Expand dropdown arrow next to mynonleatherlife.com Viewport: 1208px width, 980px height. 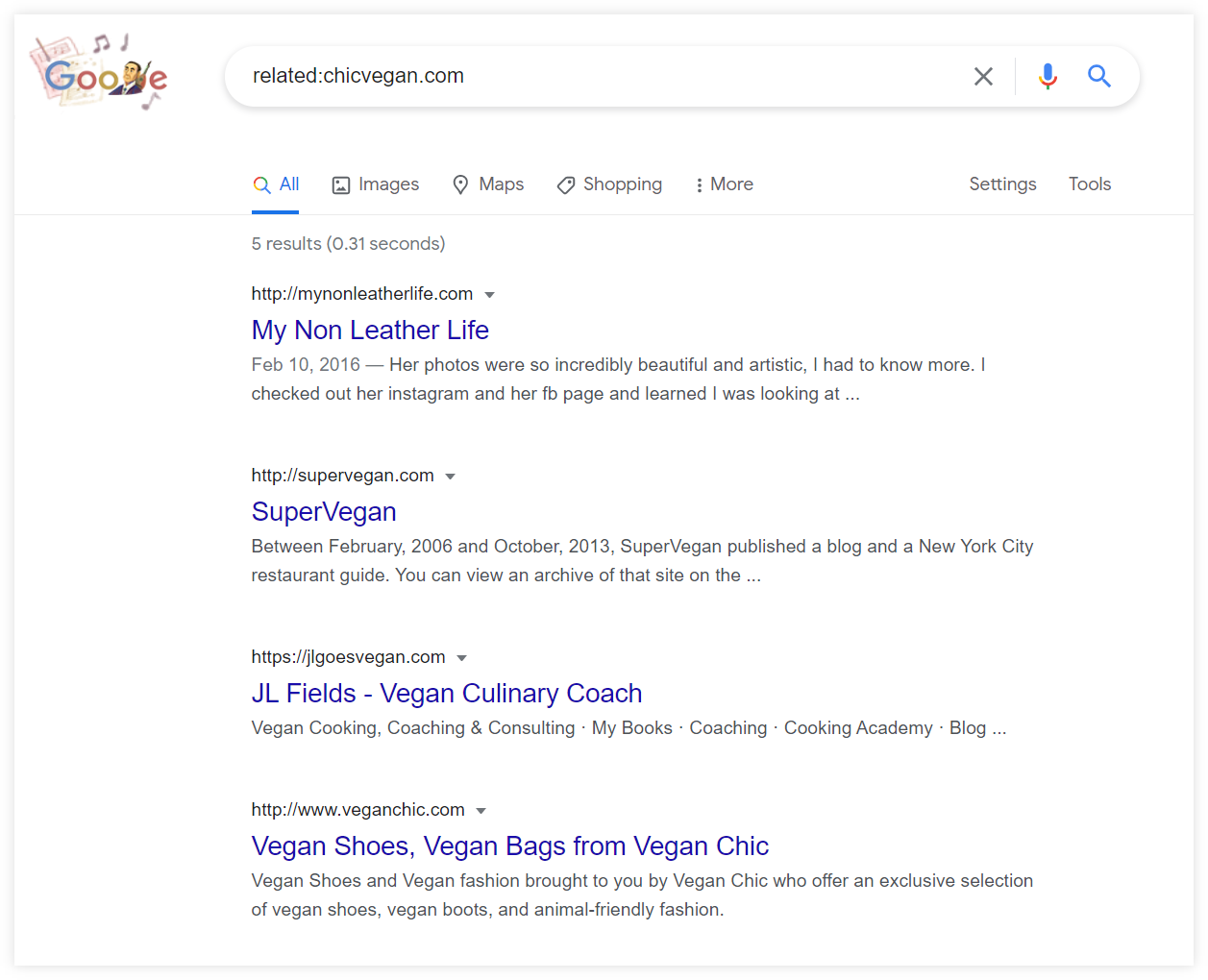pos(489,295)
